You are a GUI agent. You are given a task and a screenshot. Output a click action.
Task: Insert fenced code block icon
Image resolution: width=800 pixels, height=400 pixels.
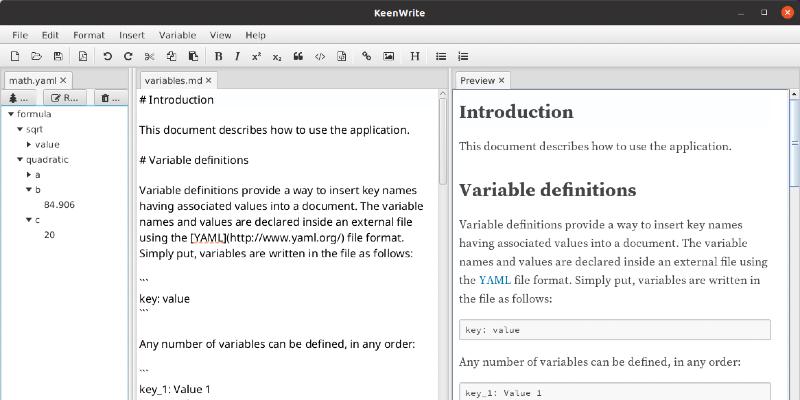coord(342,56)
